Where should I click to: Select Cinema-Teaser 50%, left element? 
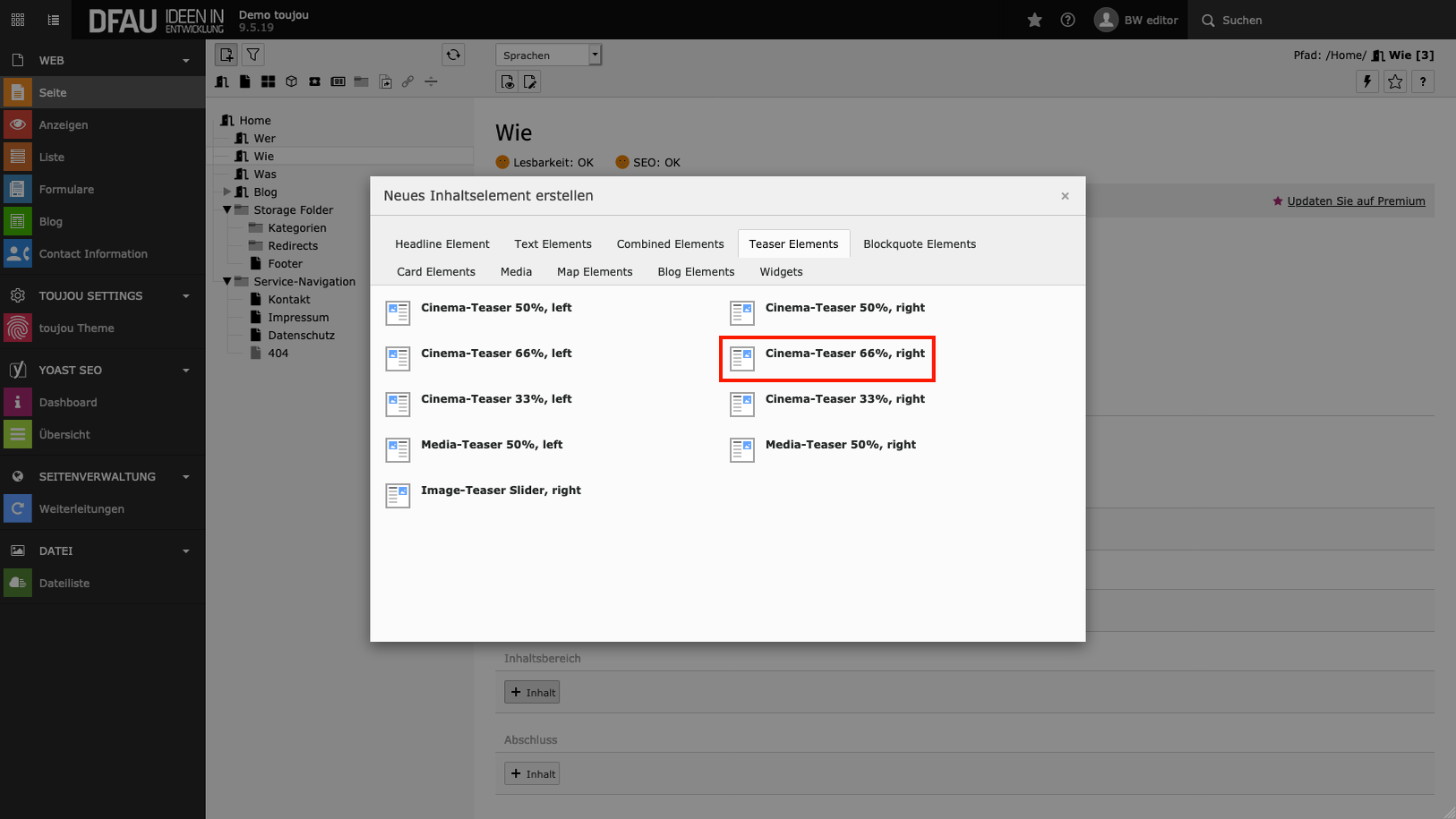pyautogui.click(x=496, y=308)
